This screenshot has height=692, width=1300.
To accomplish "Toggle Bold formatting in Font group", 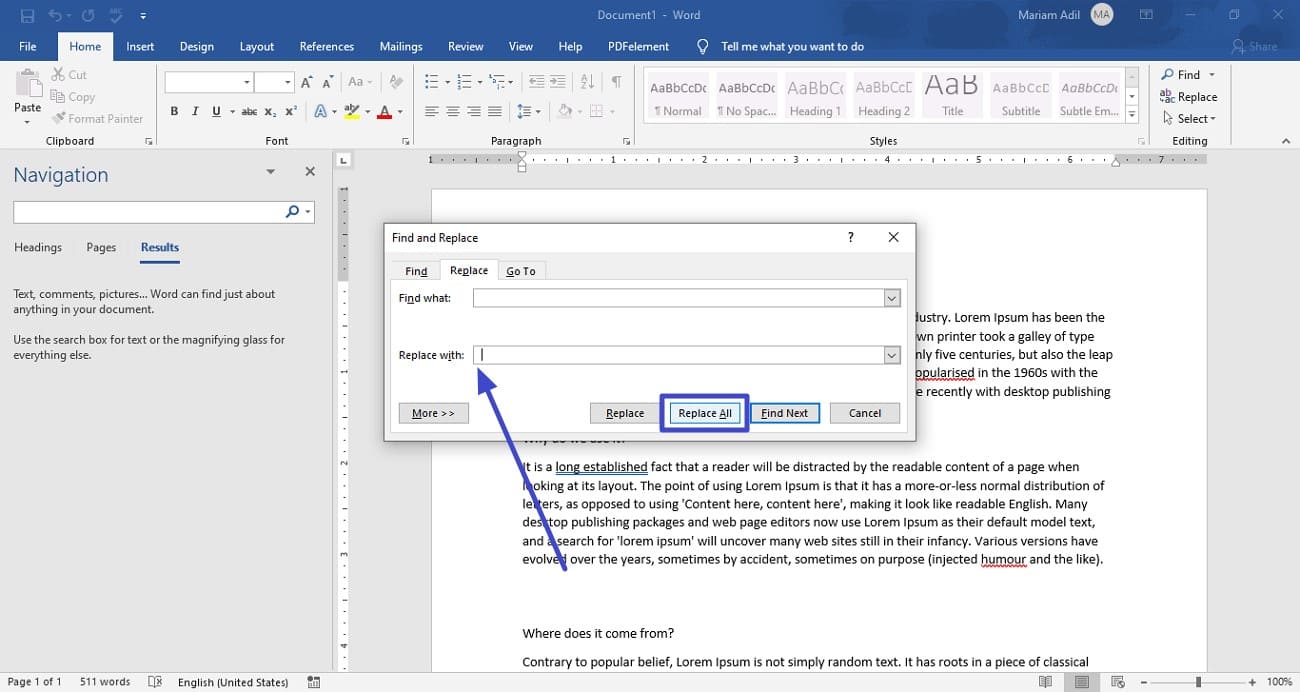I will click(x=174, y=111).
